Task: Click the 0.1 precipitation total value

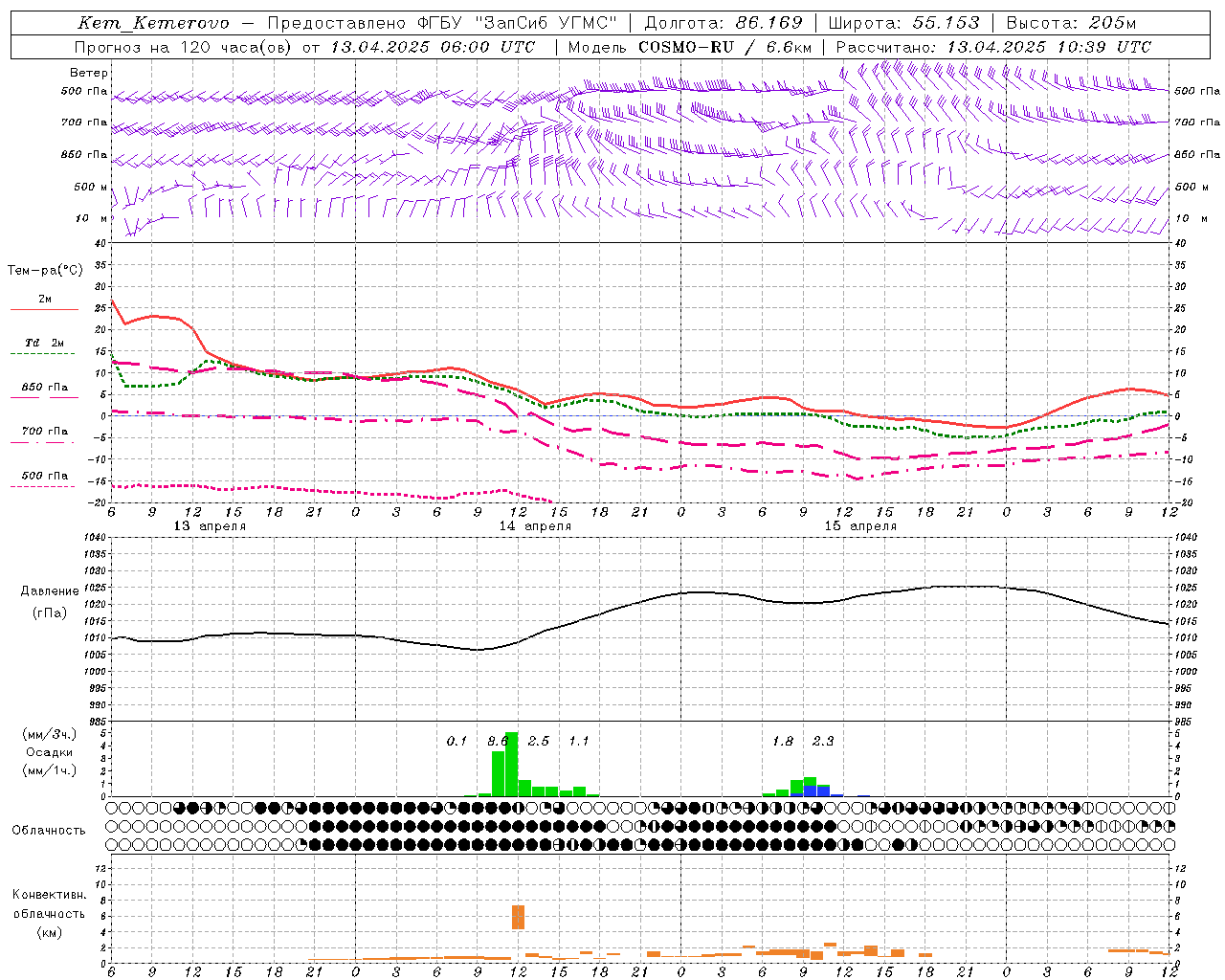Action: coord(457,741)
